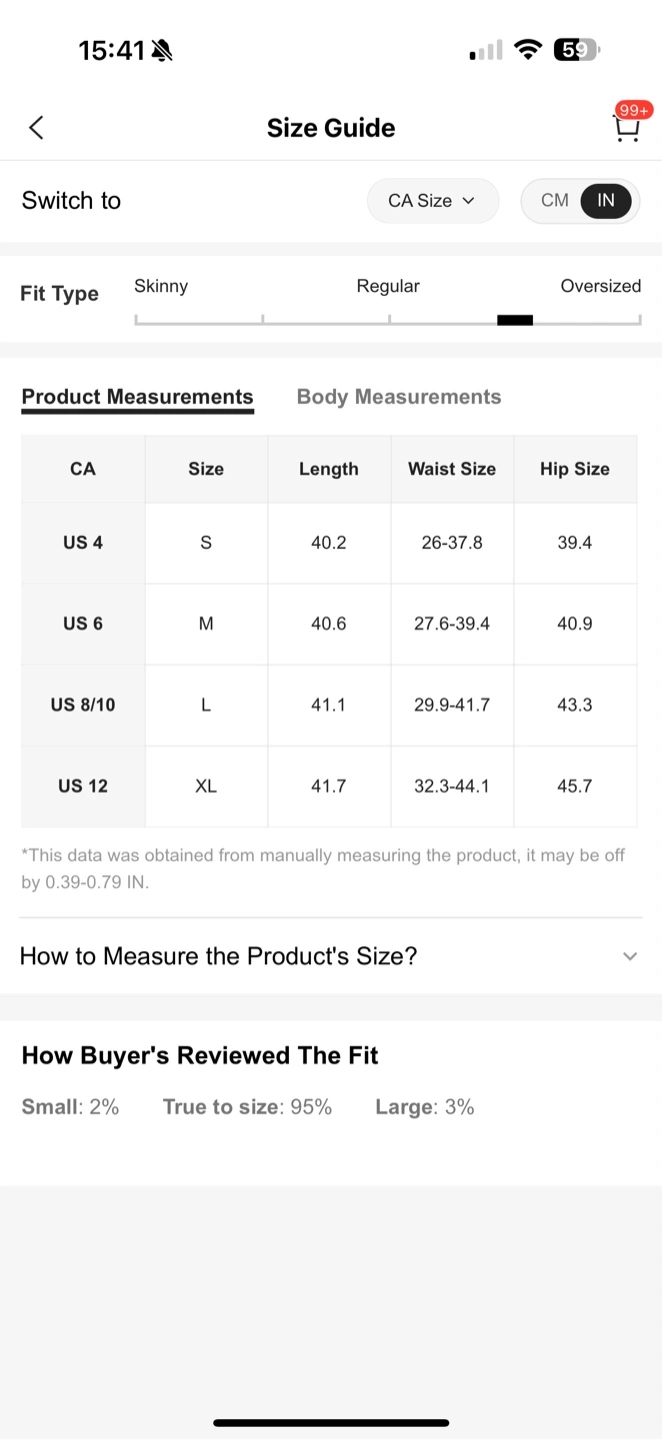
Task: Tap the cellular signal bars icon
Action: (x=486, y=50)
